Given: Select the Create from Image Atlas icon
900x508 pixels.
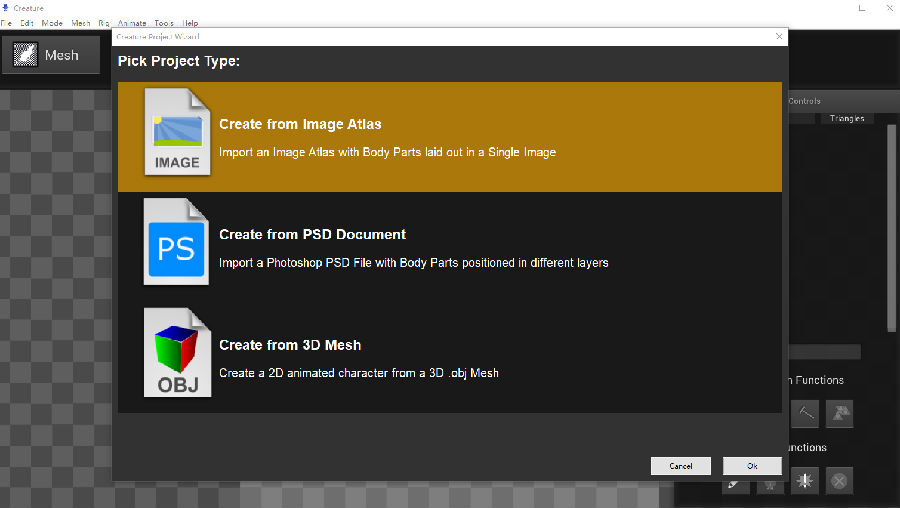Looking at the screenshot, I should (x=177, y=132).
